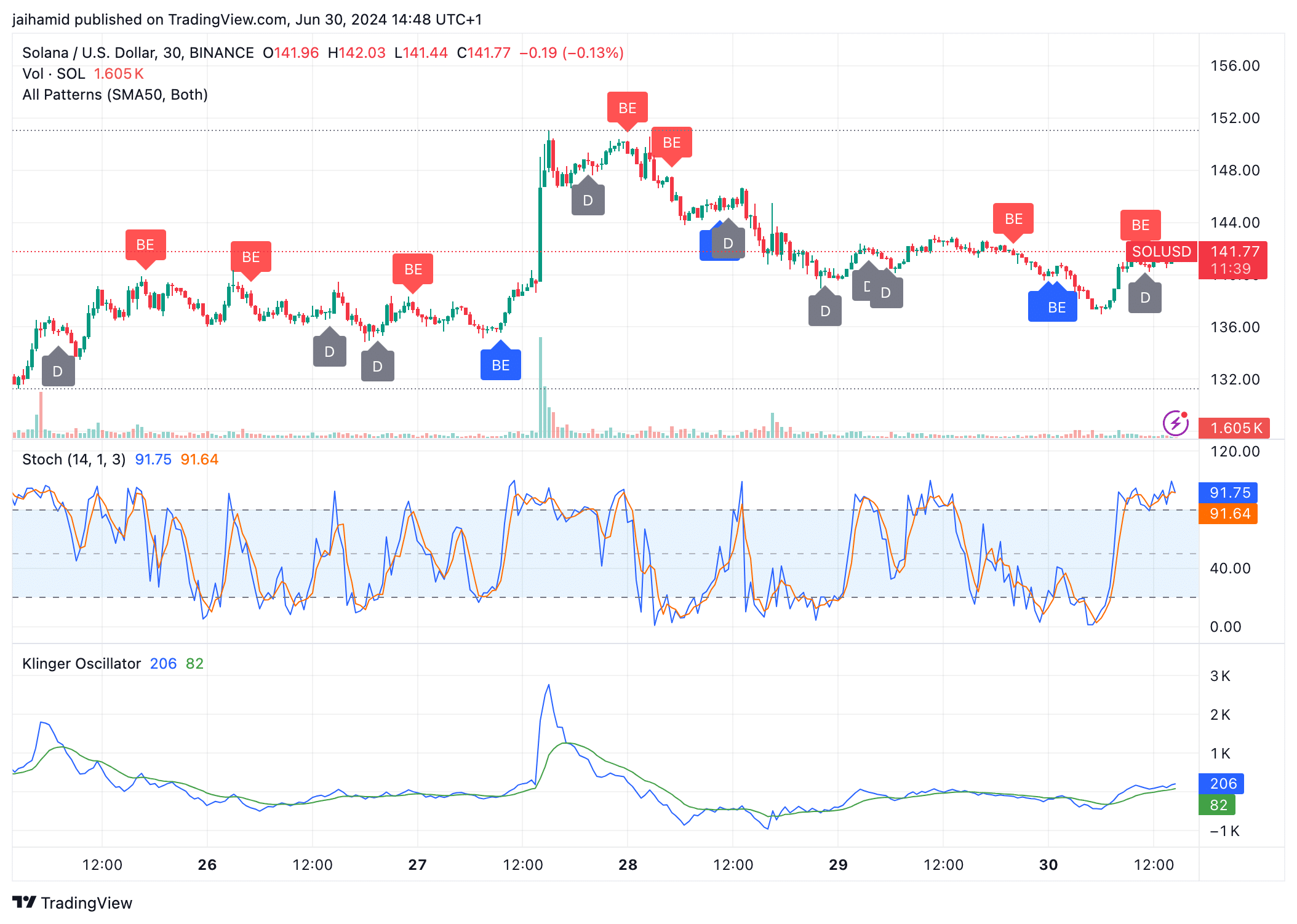Click the blue 91.75 stochastic axis label
The image size is (1297, 924).
pyautogui.click(x=1228, y=493)
